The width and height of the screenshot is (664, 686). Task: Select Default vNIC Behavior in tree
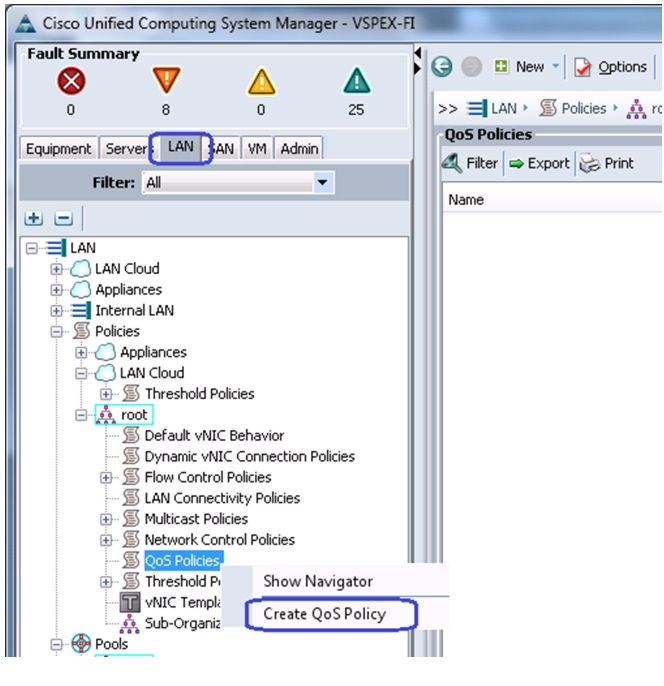214,436
